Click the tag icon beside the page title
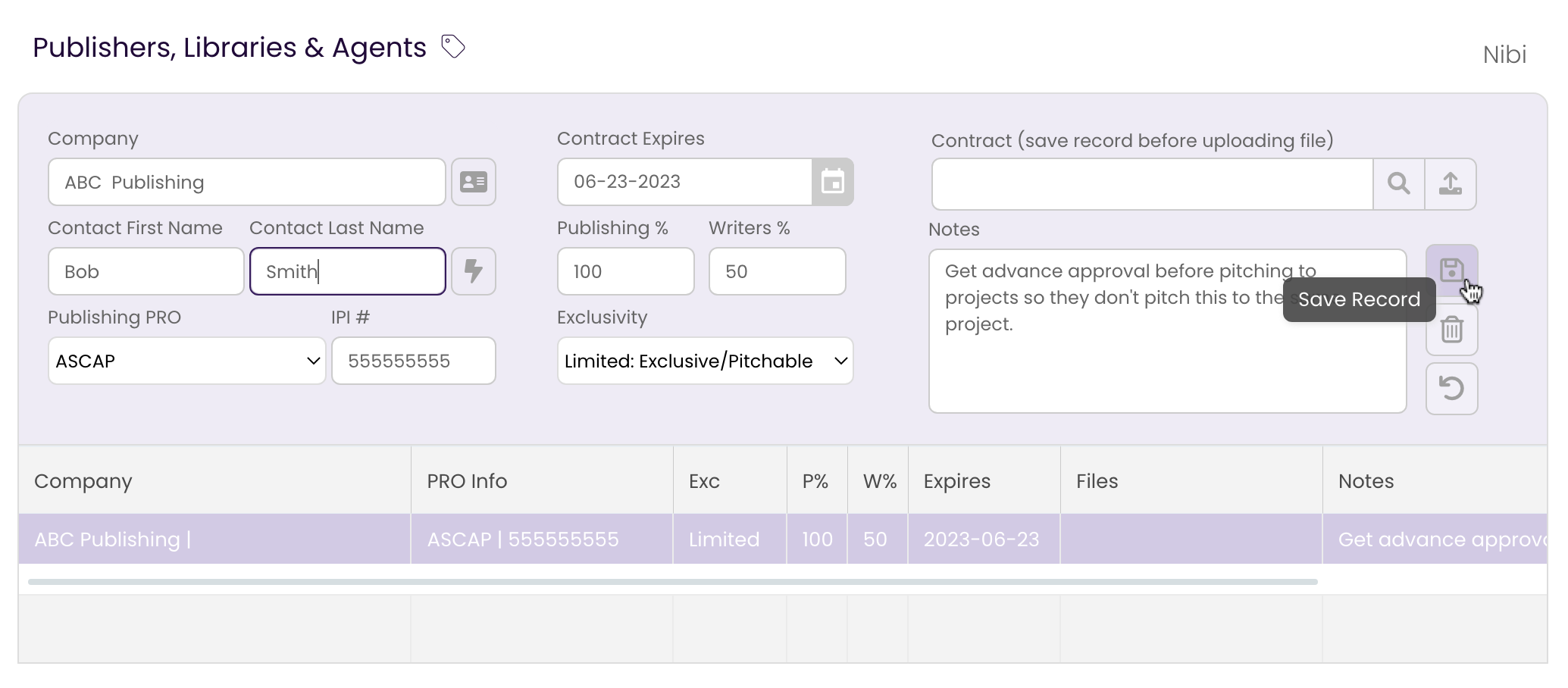This screenshot has height=688, width=1568. click(453, 47)
